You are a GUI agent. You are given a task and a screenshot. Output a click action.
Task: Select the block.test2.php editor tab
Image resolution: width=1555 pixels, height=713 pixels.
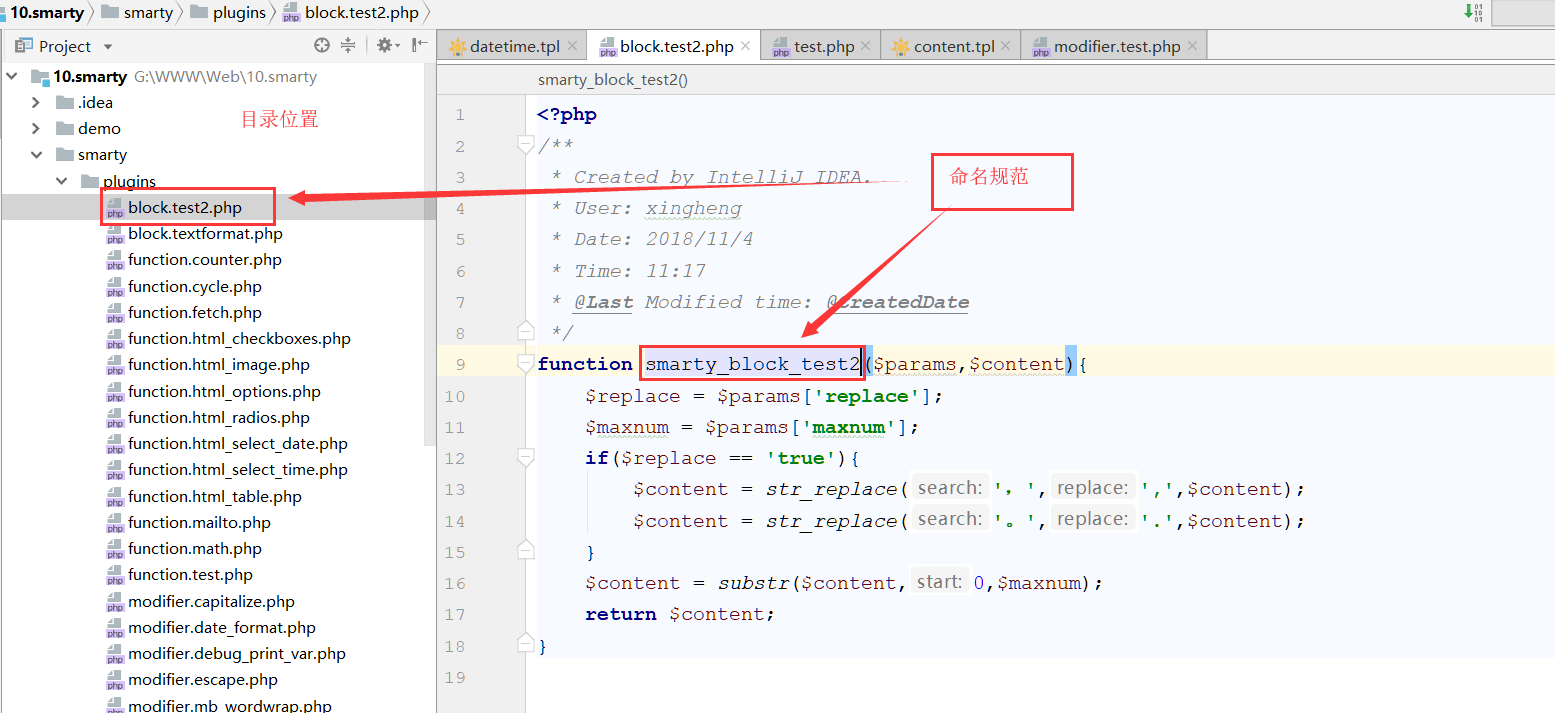(676, 46)
